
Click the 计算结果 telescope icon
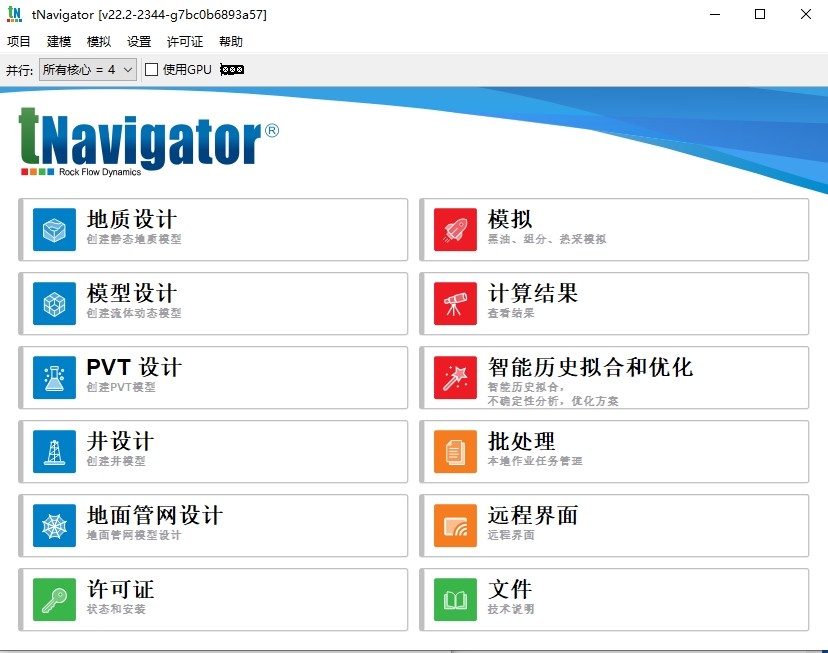pos(455,304)
